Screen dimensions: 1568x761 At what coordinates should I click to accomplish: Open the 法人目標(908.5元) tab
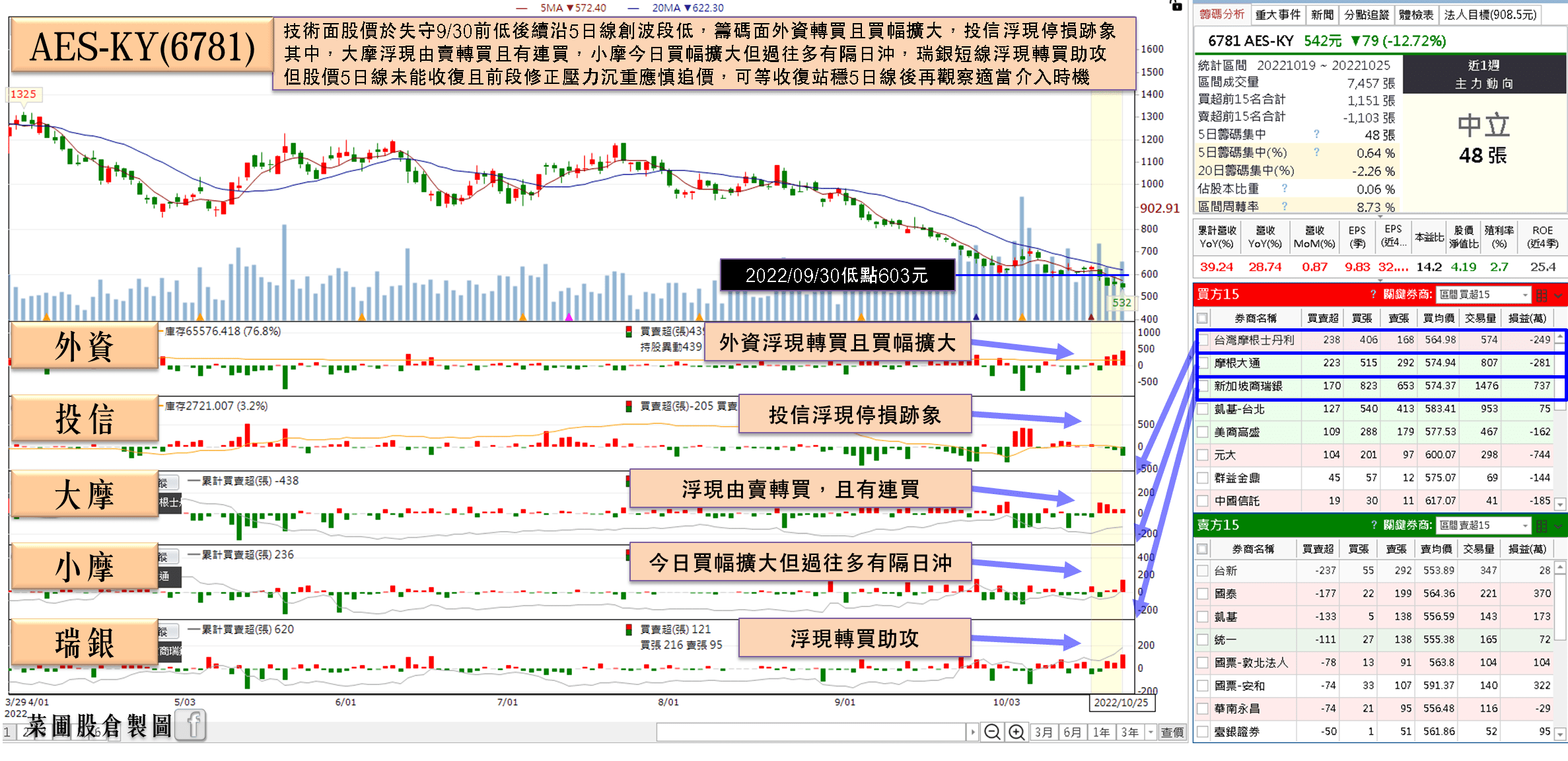click(1491, 15)
